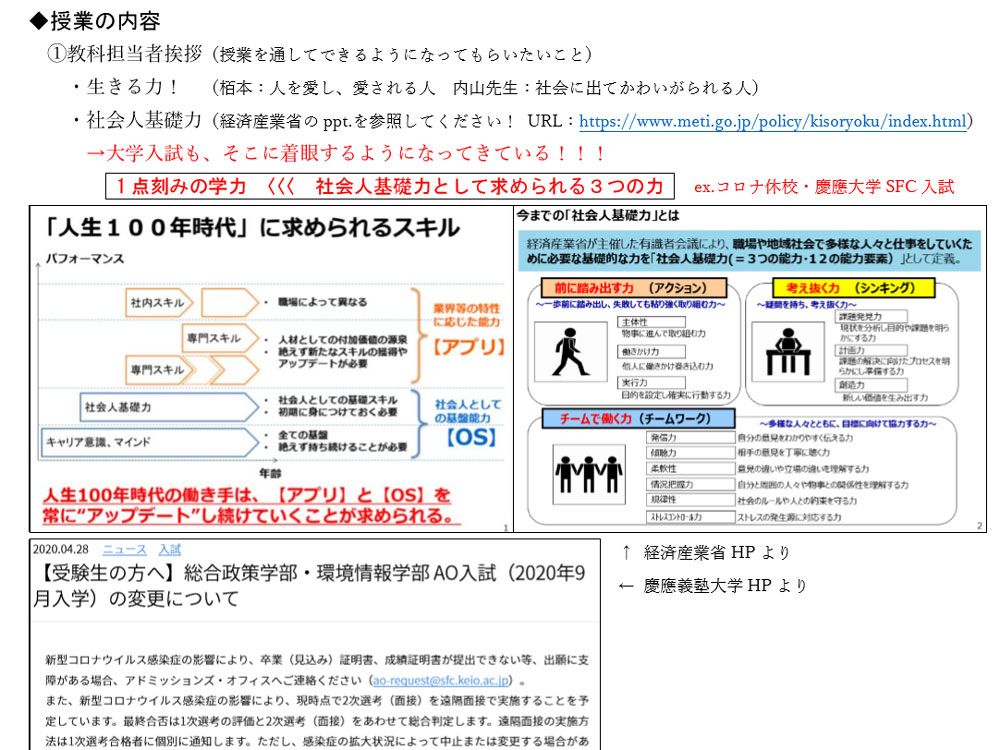Click the 働きかけ力 box
Image resolution: width=1000 pixels, height=750 pixels.
(x=651, y=351)
